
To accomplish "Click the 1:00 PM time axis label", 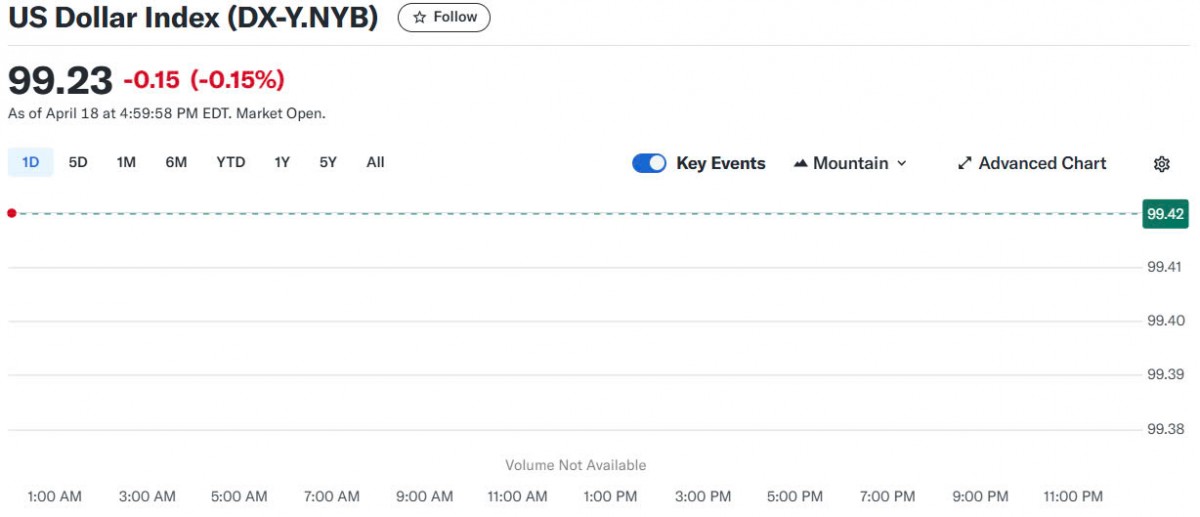I will (610, 496).
